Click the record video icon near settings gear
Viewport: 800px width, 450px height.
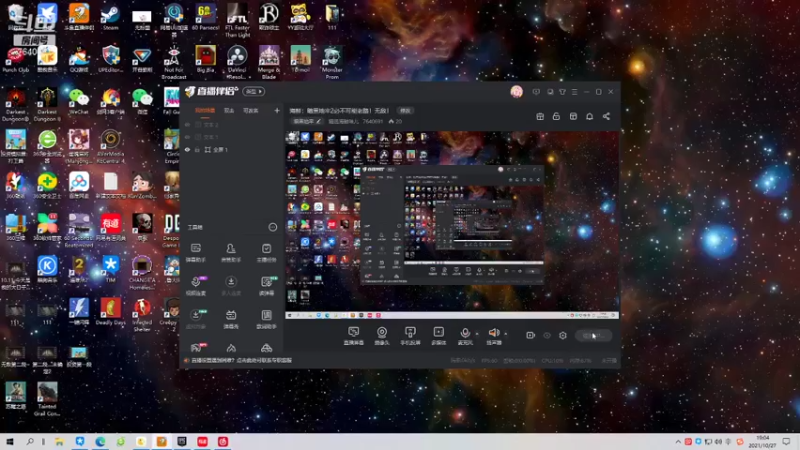pyautogui.click(x=531, y=335)
